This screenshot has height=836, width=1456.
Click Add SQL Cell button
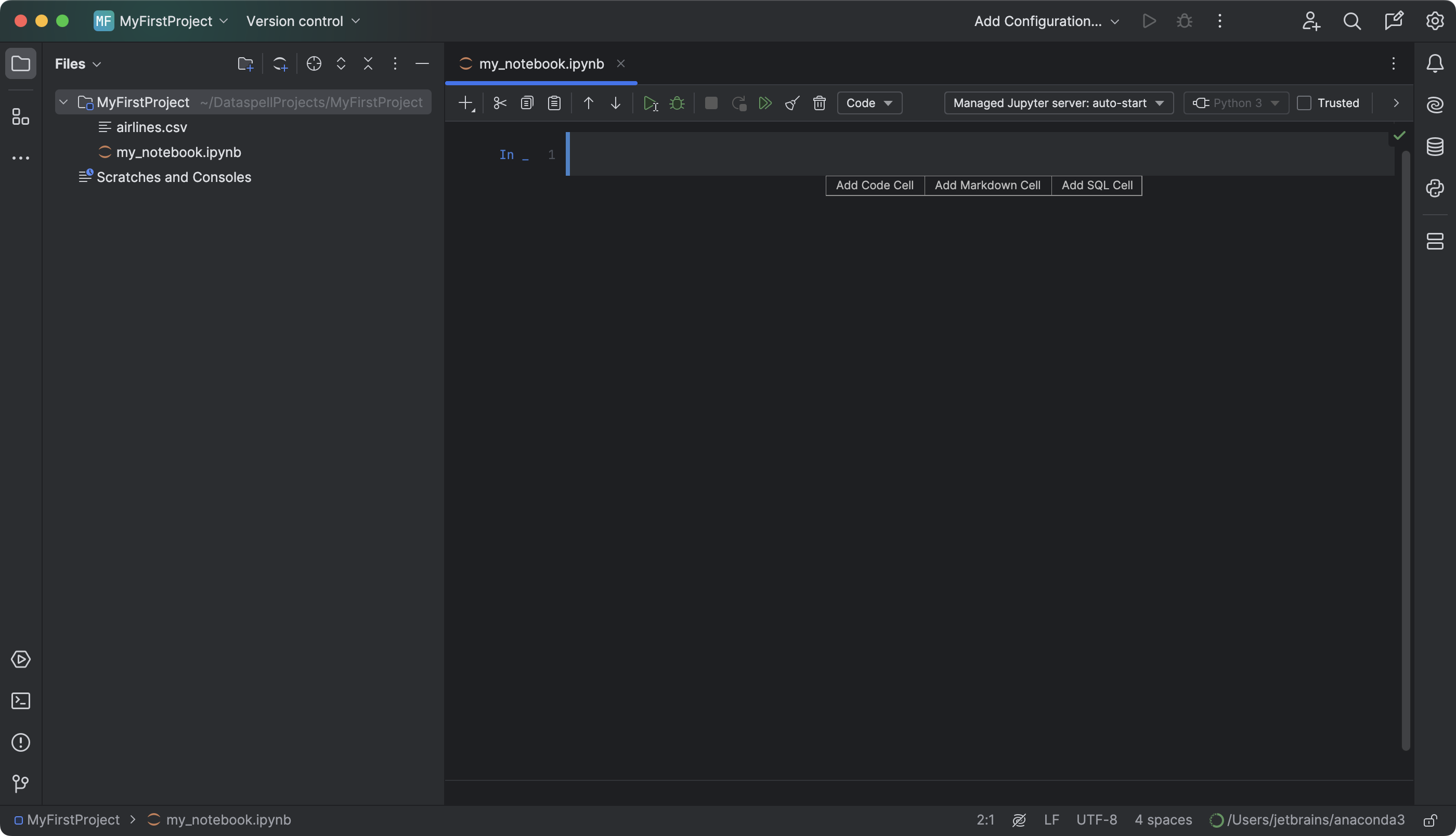pos(1097,186)
